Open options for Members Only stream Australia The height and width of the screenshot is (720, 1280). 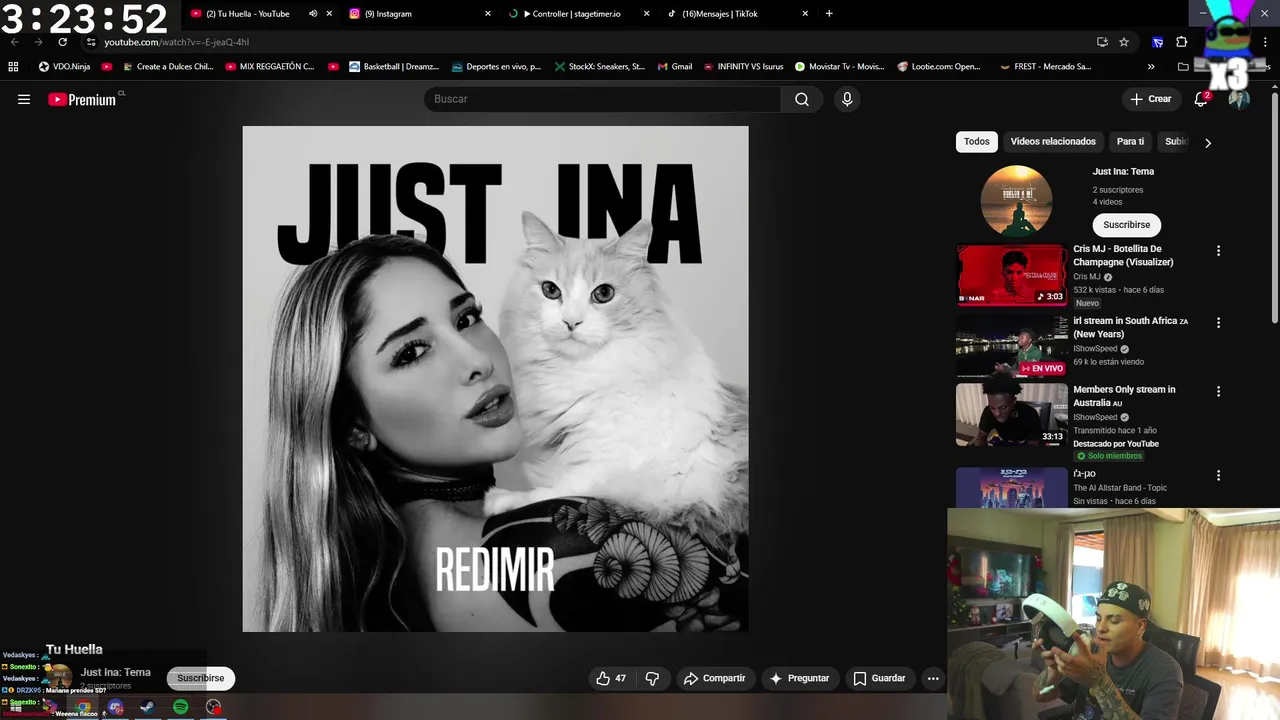[x=1218, y=392]
